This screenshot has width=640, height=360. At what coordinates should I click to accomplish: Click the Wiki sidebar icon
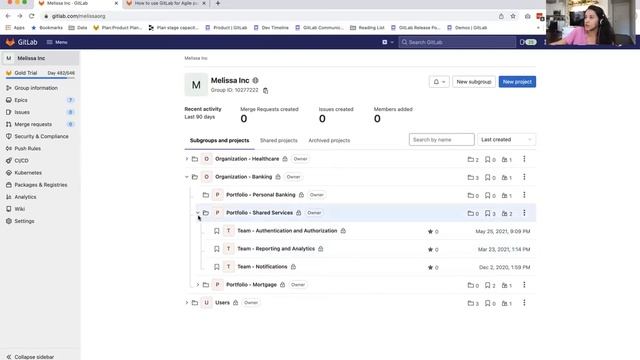(x=9, y=209)
